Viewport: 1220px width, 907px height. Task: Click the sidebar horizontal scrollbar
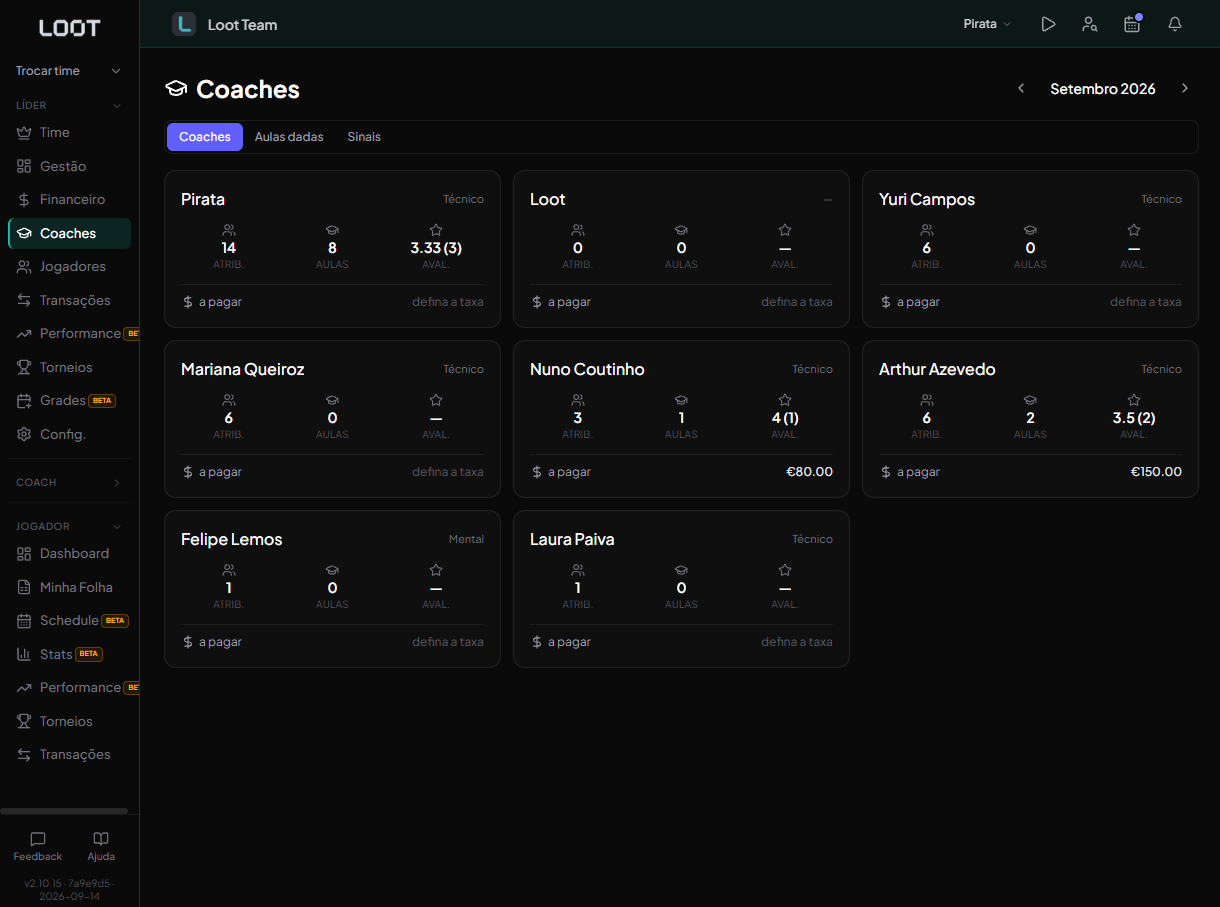64,811
